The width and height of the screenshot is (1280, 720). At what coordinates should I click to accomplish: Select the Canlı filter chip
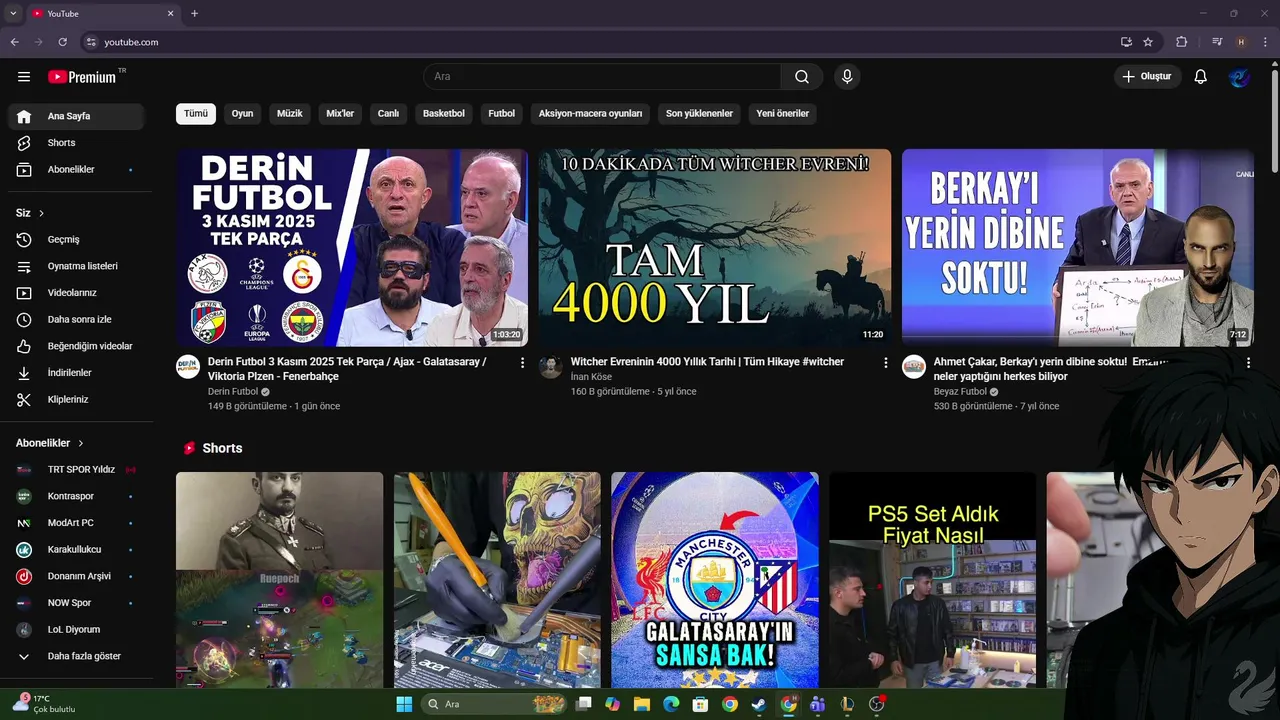coord(388,113)
